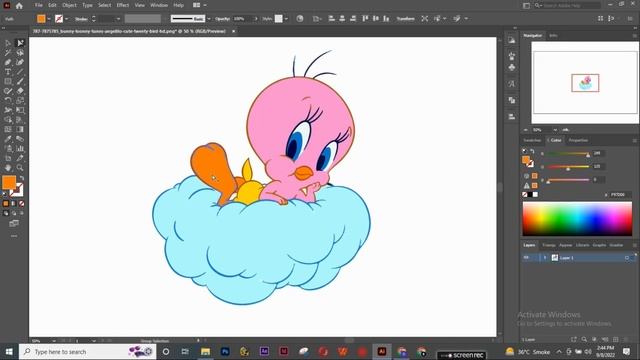640x360 pixels.
Task: Click the Opacity label link
Action: pyautogui.click(x=222, y=19)
